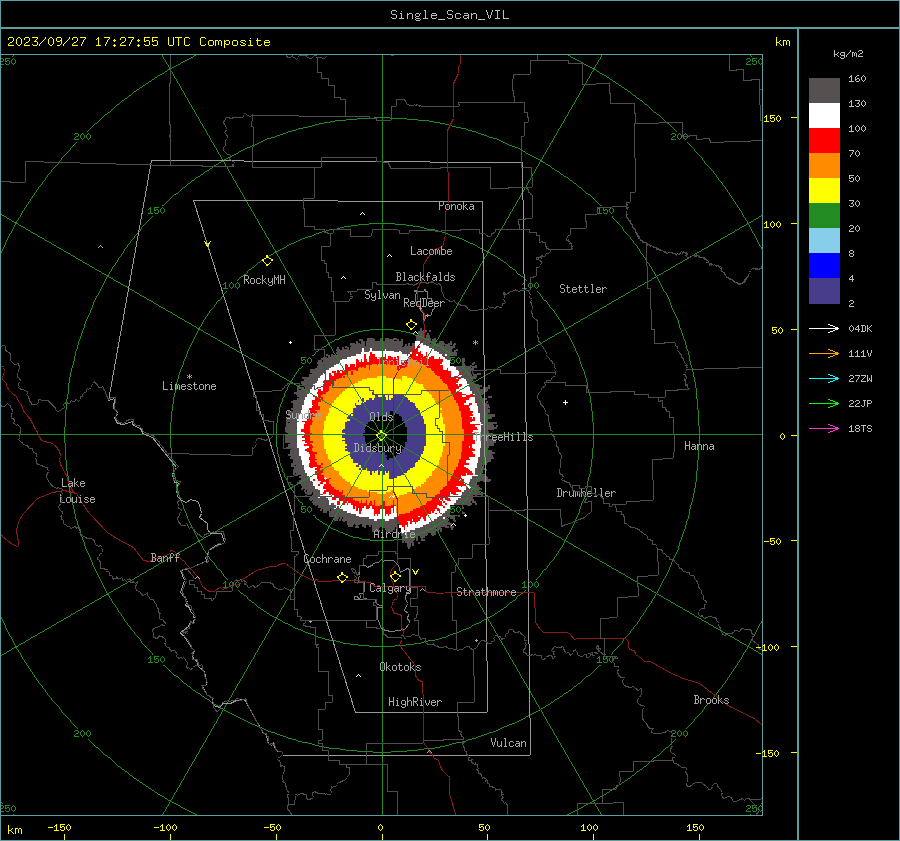This screenshot has width=900, height=841.
Task: Click the Ponoka city label
Action: tap(456, 206)
